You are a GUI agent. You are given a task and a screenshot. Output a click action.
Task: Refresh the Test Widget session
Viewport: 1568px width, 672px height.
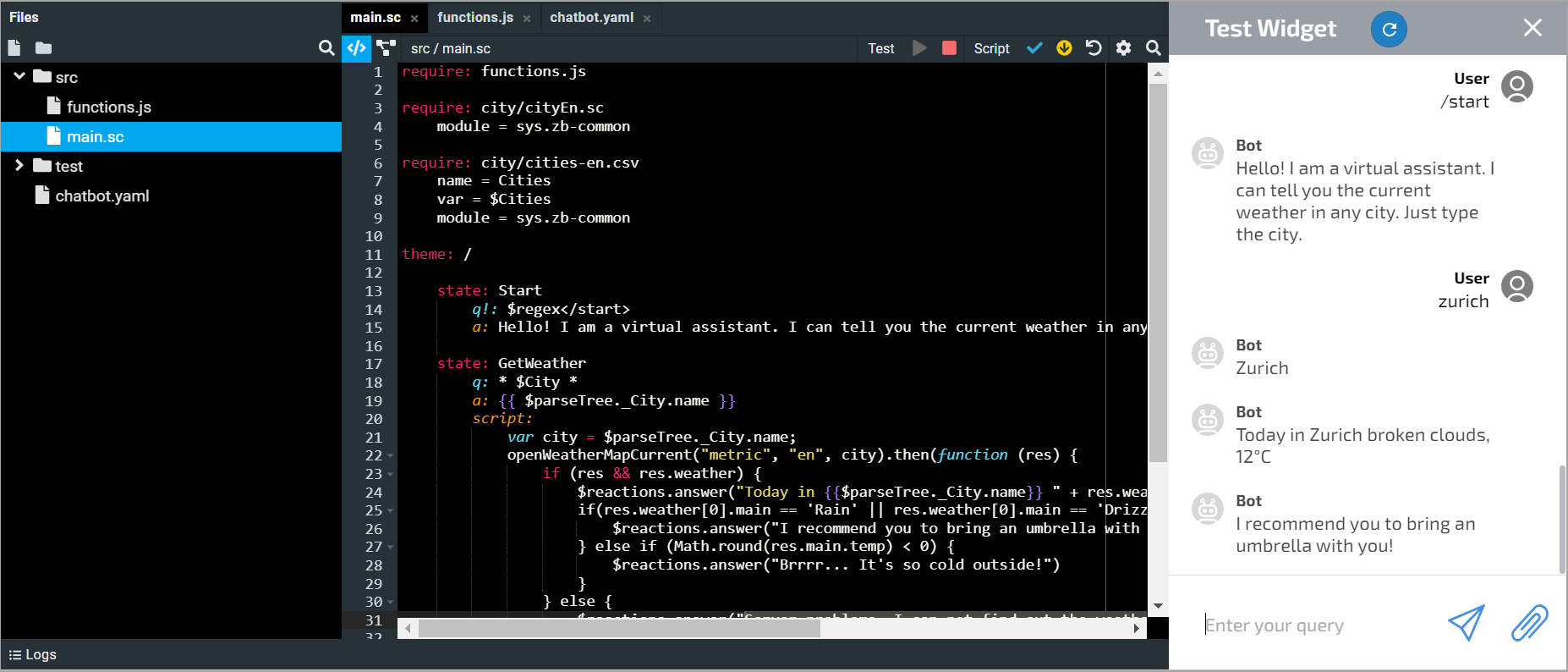(1389, 30)
